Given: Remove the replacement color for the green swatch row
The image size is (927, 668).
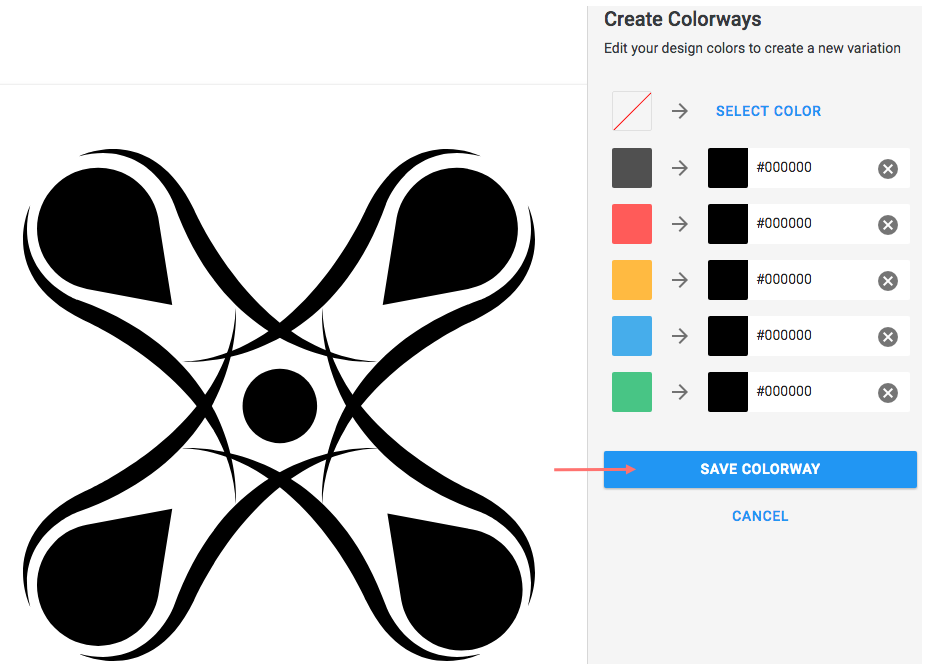Looking at the screenshot, I should point(887,392).
